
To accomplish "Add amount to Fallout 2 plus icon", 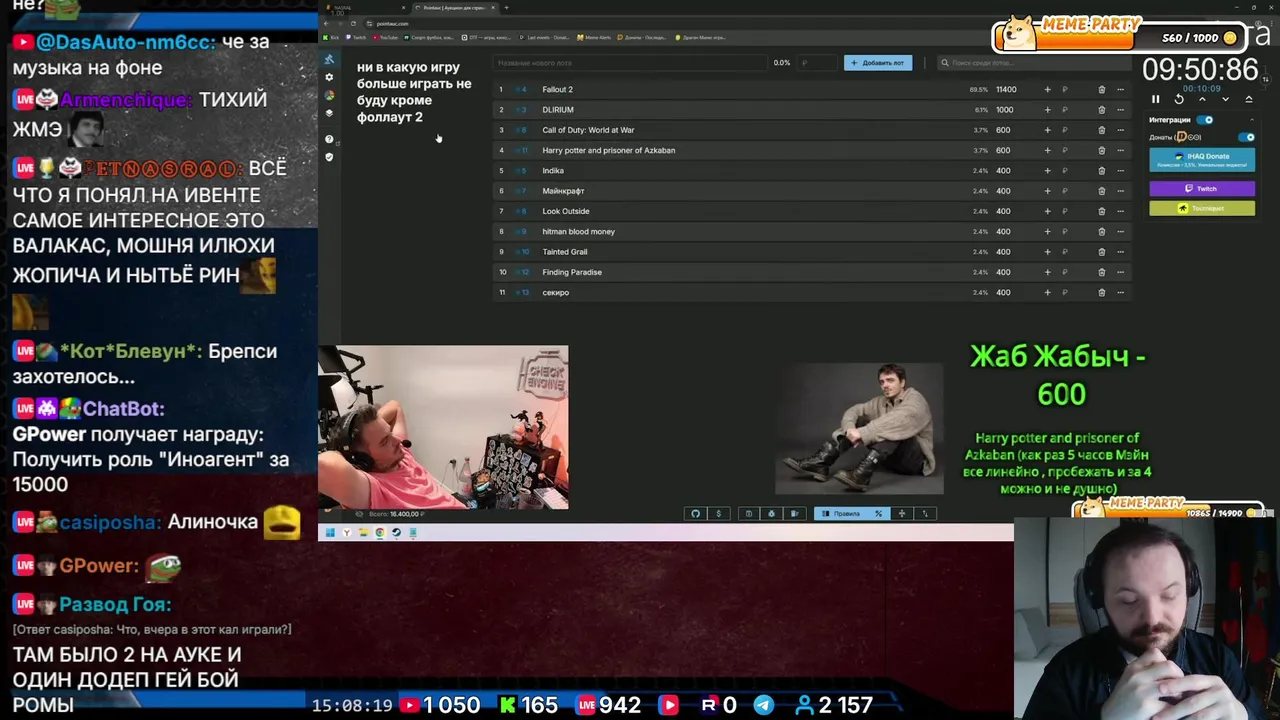I will 1047,90.
